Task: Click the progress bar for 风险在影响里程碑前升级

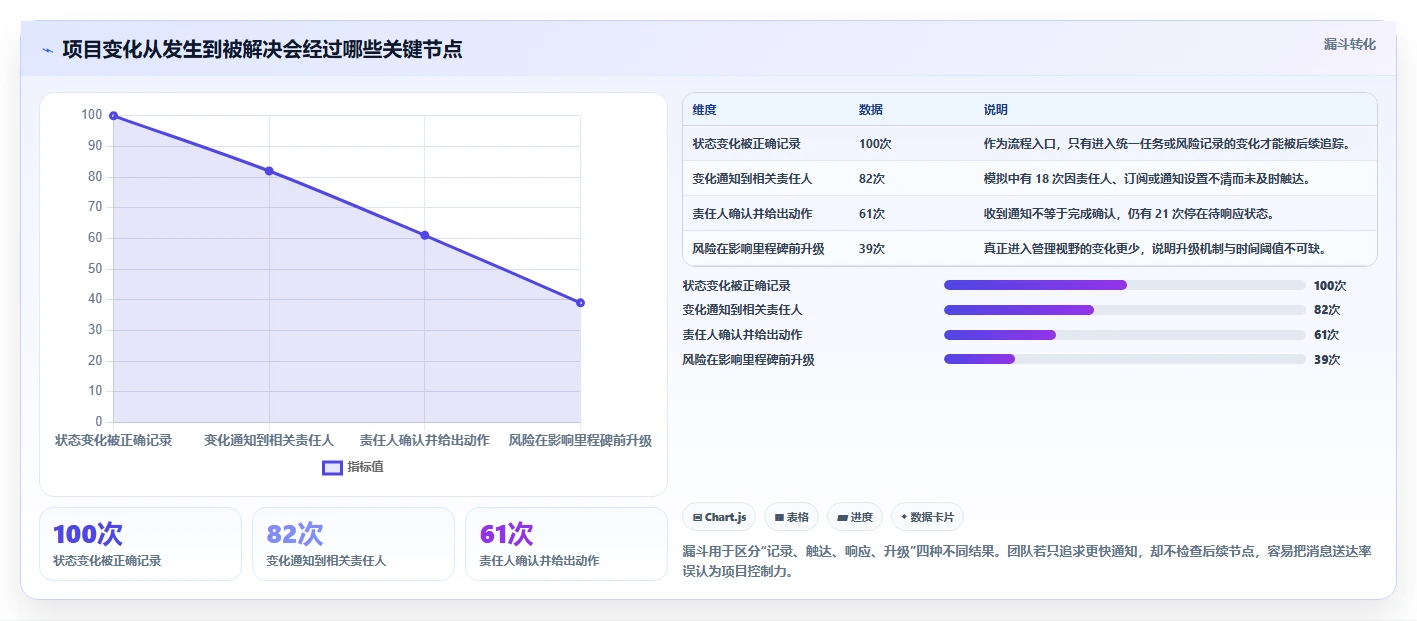Action: coord(1125,359)
